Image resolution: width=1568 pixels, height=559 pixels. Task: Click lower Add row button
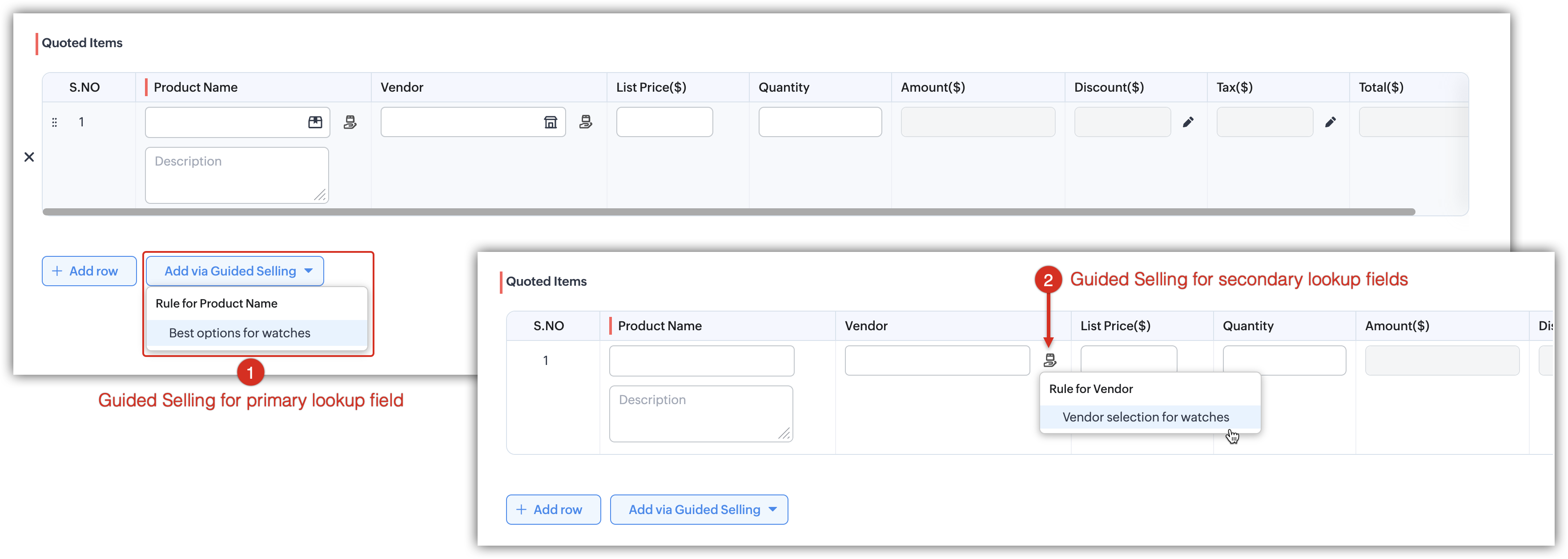click(x=553, y=510)
